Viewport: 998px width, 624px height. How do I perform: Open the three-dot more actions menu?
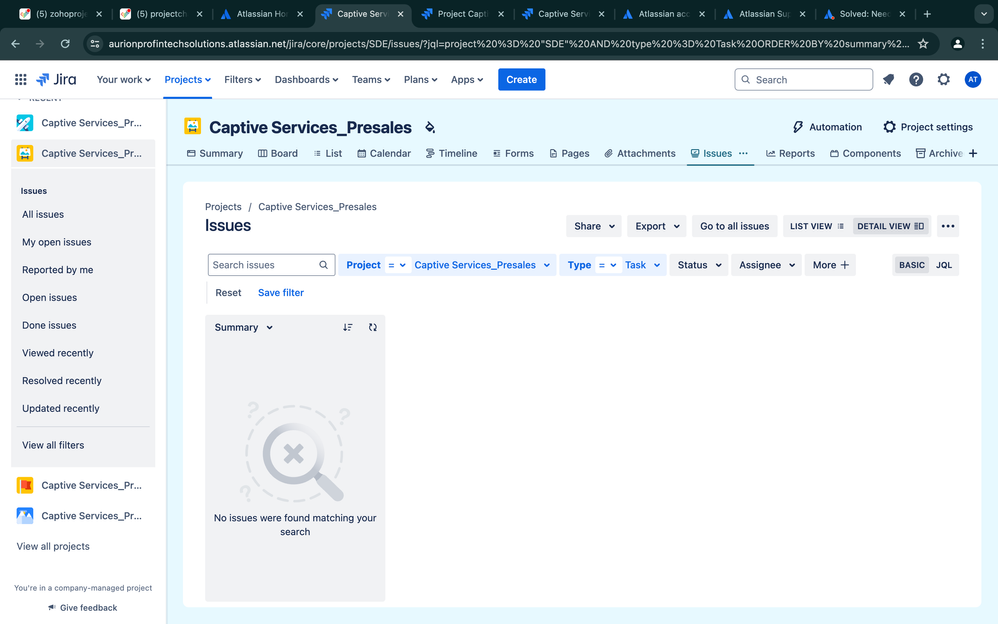[948, 226]
